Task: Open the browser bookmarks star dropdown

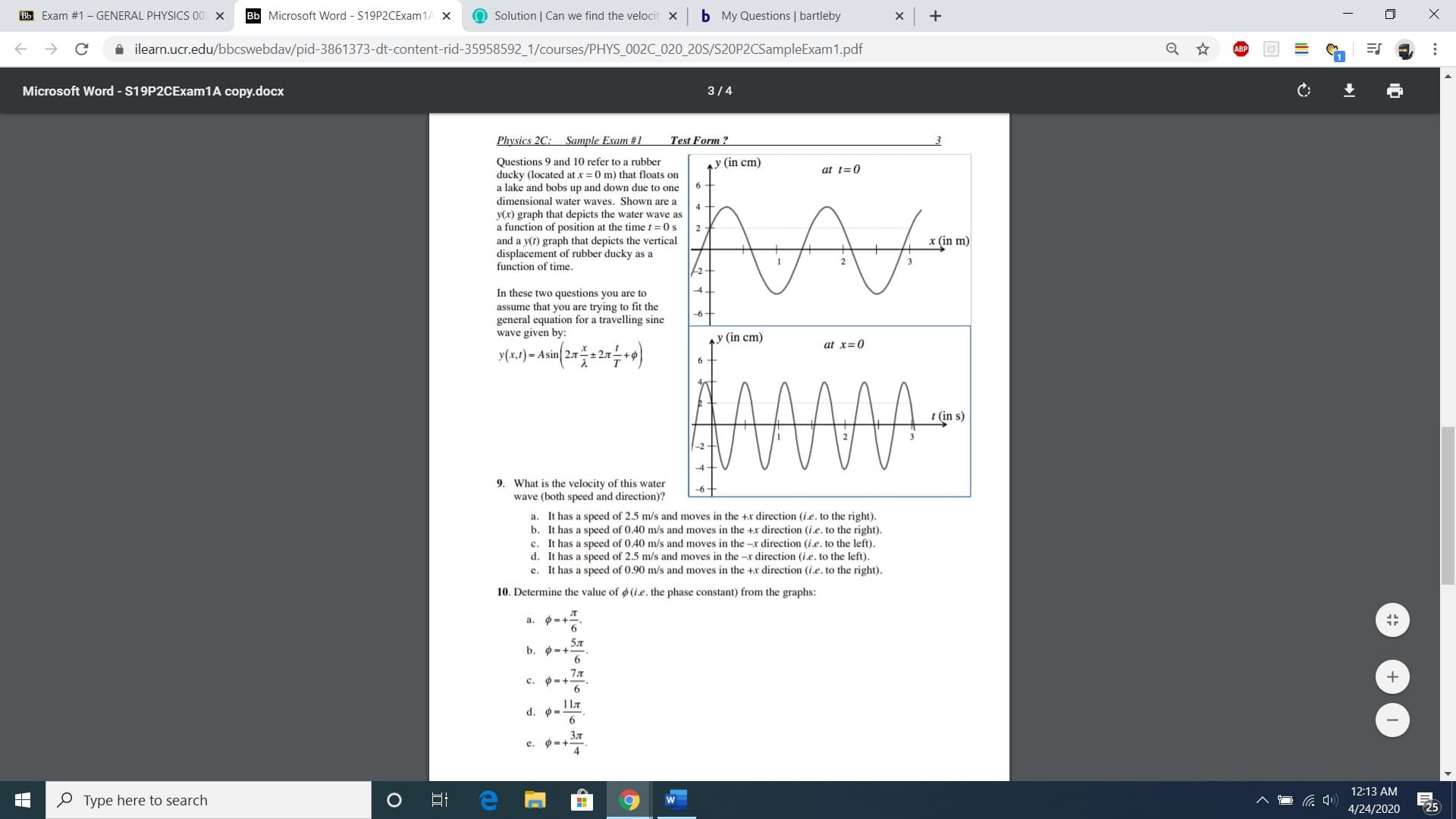Action: pos(1200,48)
